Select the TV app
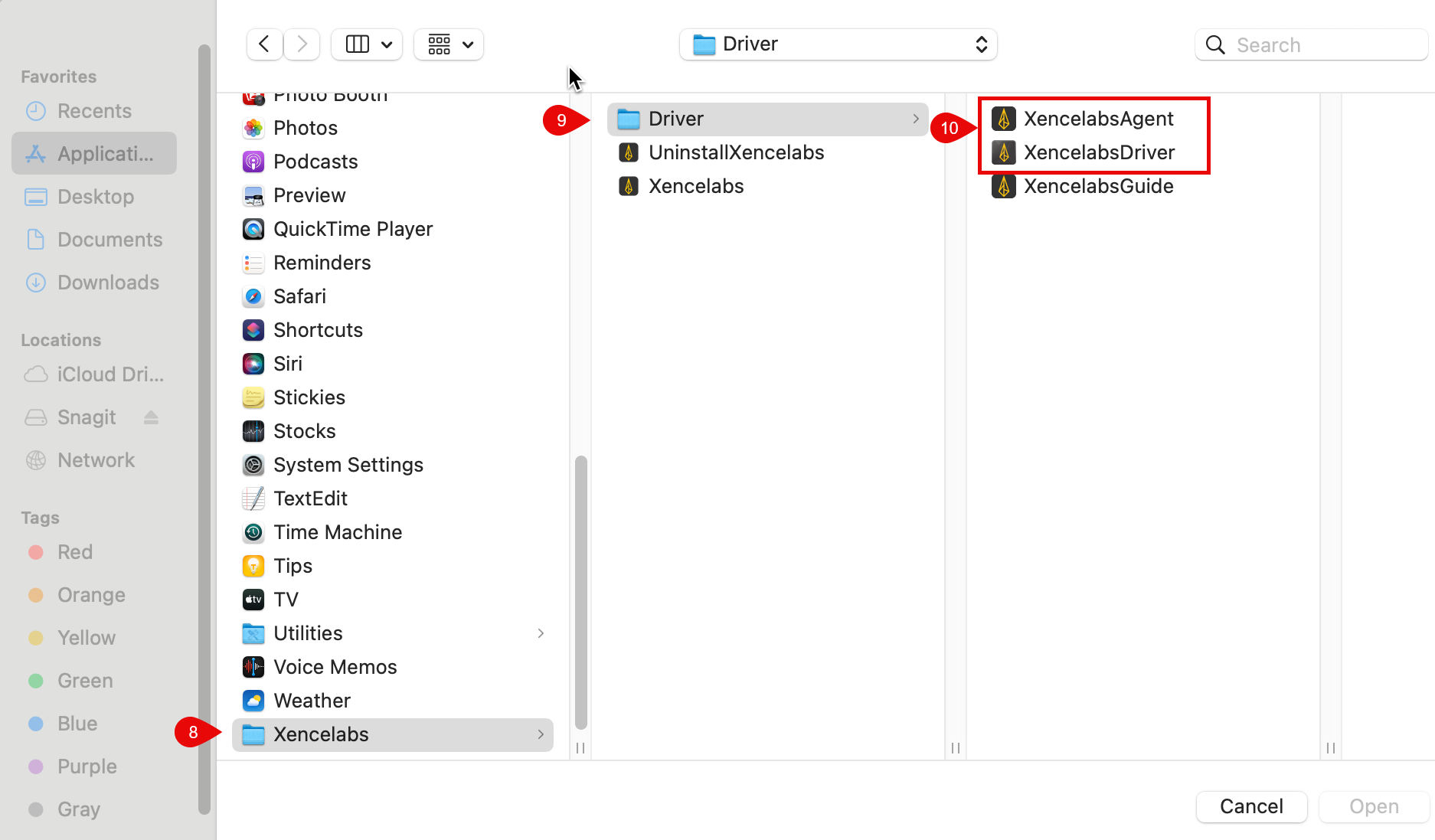The height and width of the screenshot is (840, 1435). (393, 600)
